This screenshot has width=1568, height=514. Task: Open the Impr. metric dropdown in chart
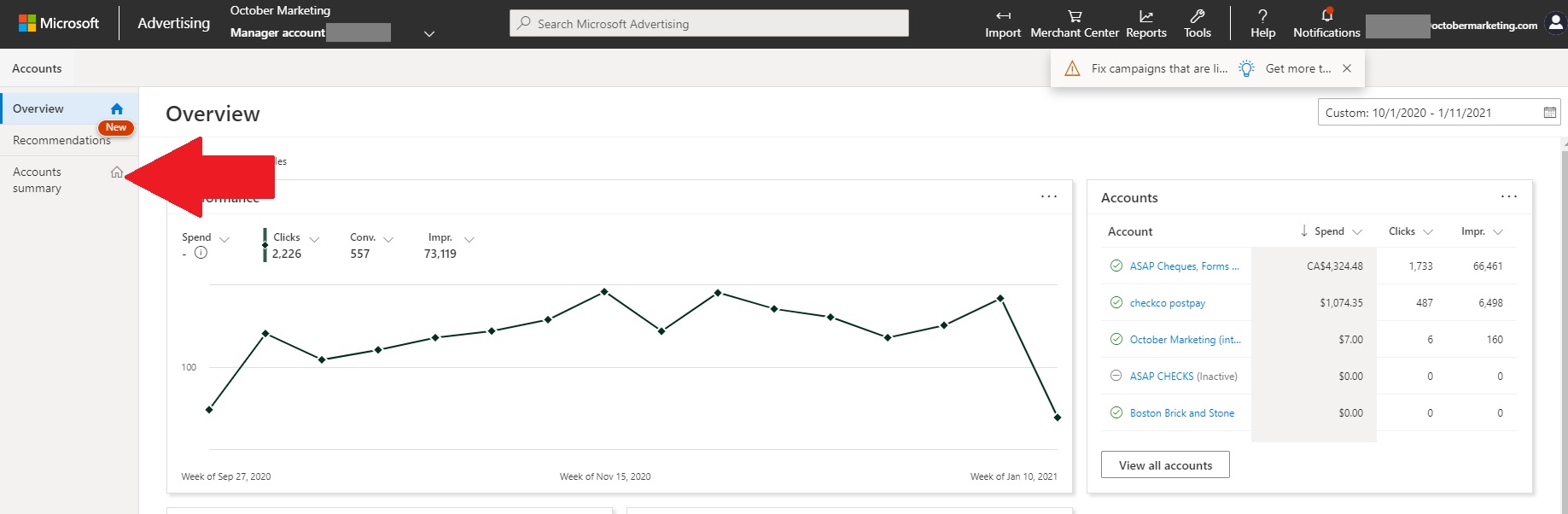[469, 240]
